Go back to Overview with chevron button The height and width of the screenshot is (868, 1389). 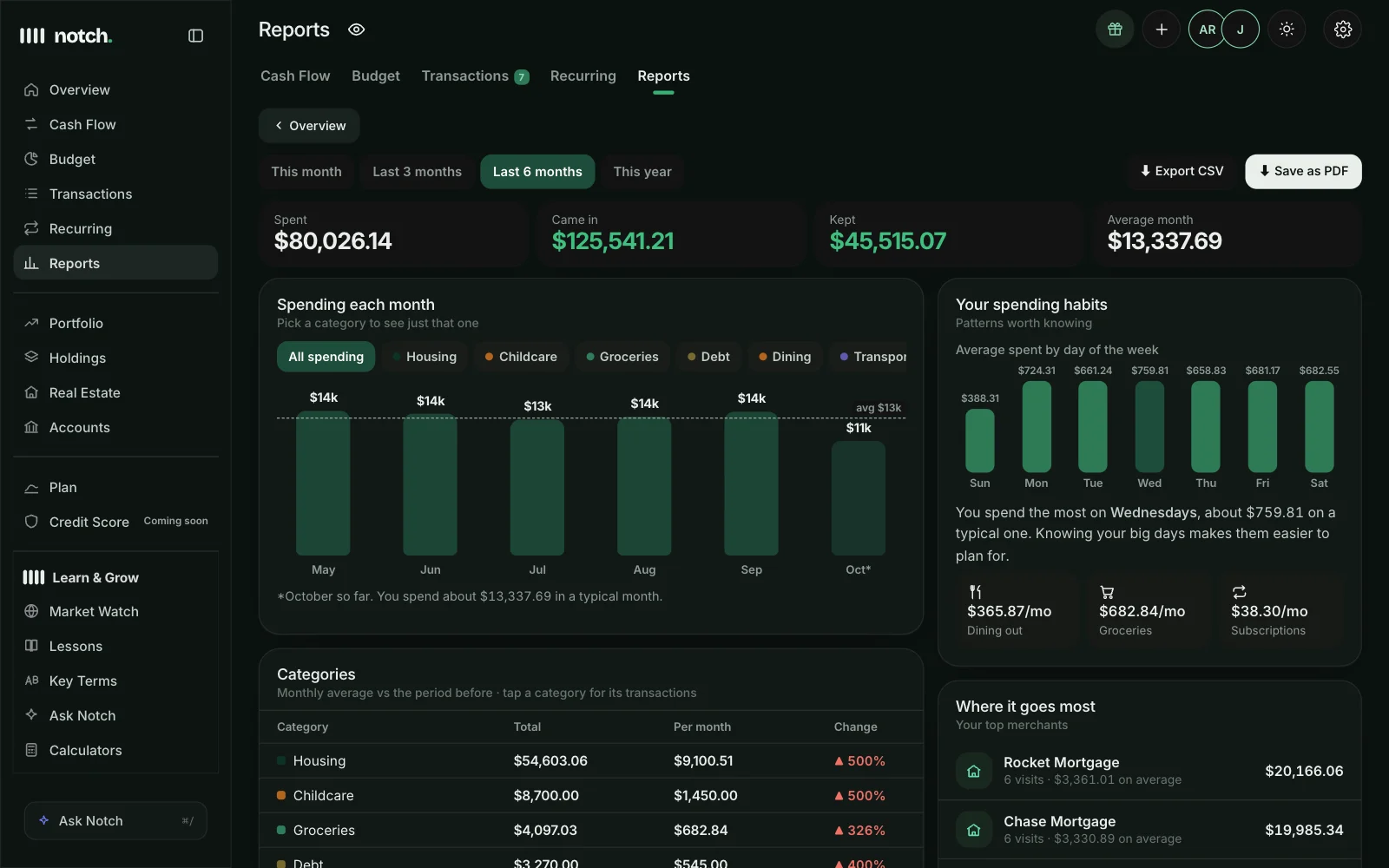309,126
